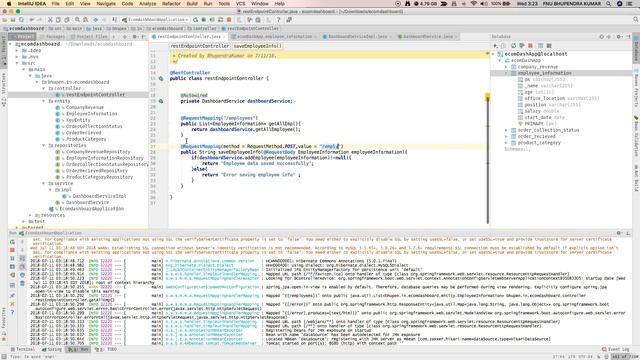Click the Help question mark in the main toolbar
This screenshot has height=360, width=640.
pyautogui.click(x=278, y=20)
